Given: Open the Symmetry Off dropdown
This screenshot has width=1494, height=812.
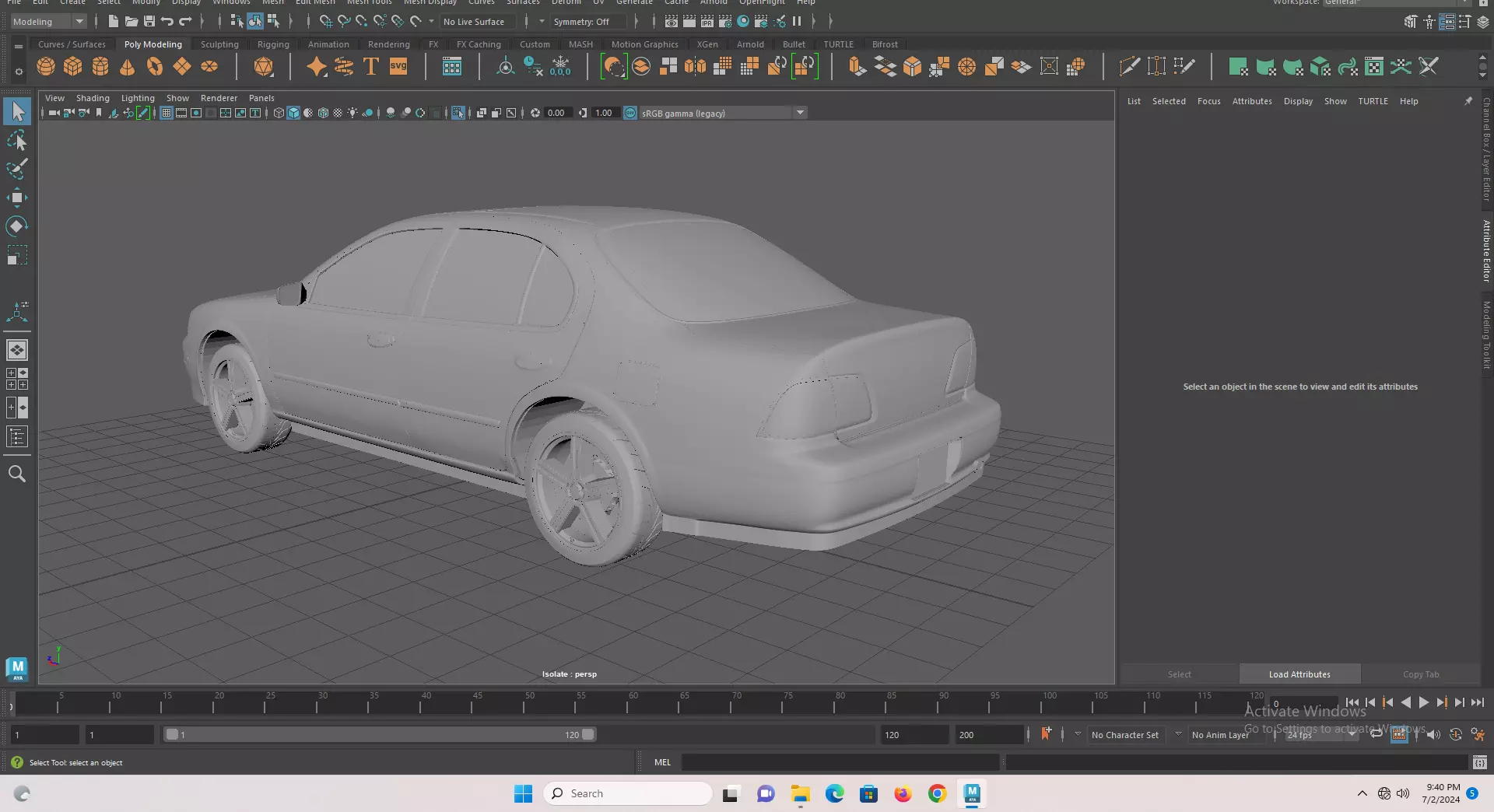Looking at the screenshot, I should [588, 22].
